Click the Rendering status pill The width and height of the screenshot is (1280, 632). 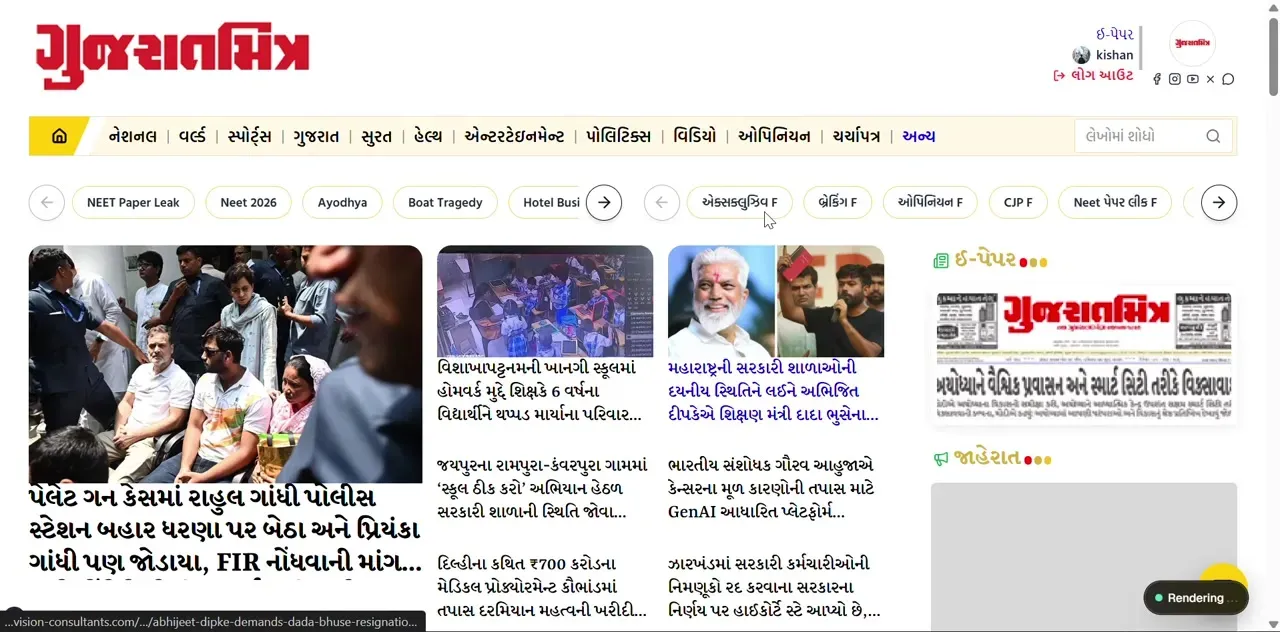coord(1196,598)
